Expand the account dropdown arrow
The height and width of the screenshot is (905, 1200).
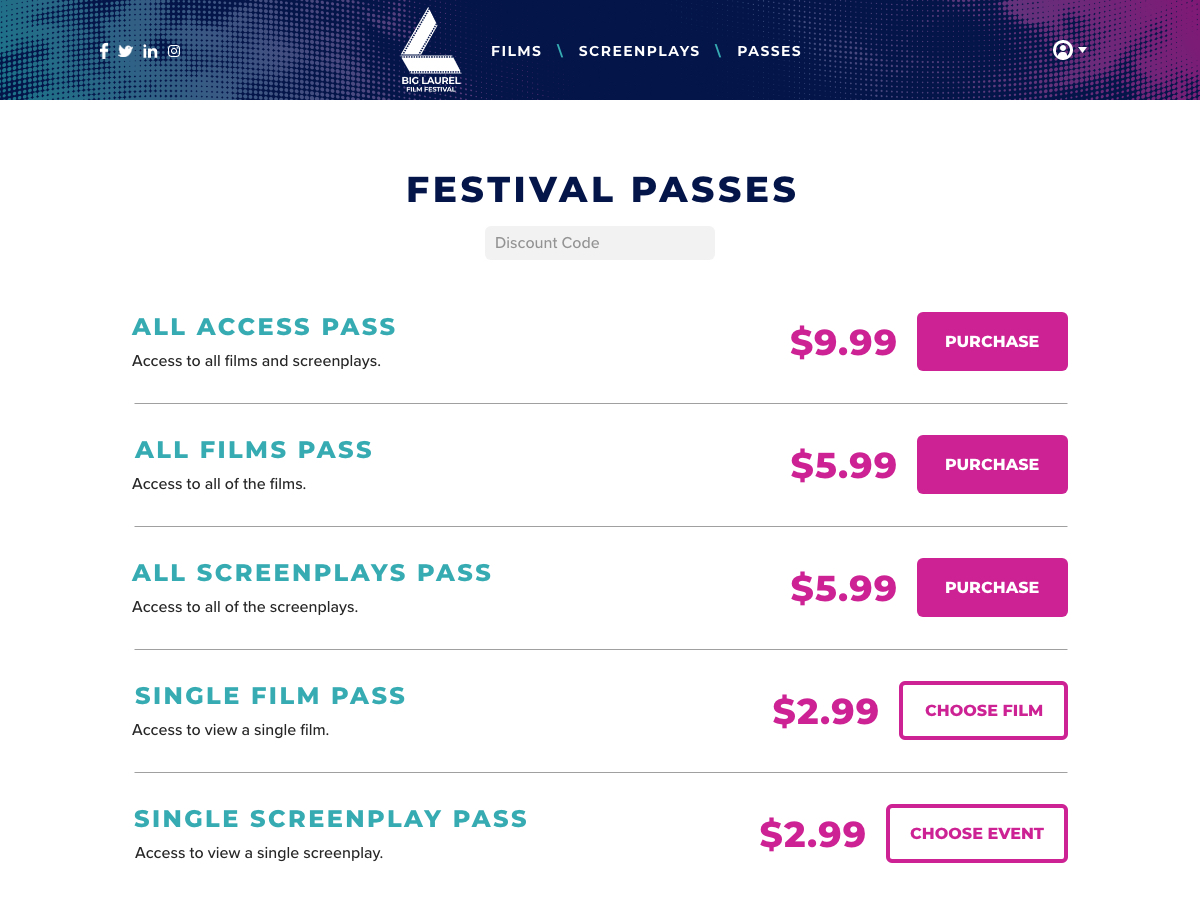[x=1082, y=49]
